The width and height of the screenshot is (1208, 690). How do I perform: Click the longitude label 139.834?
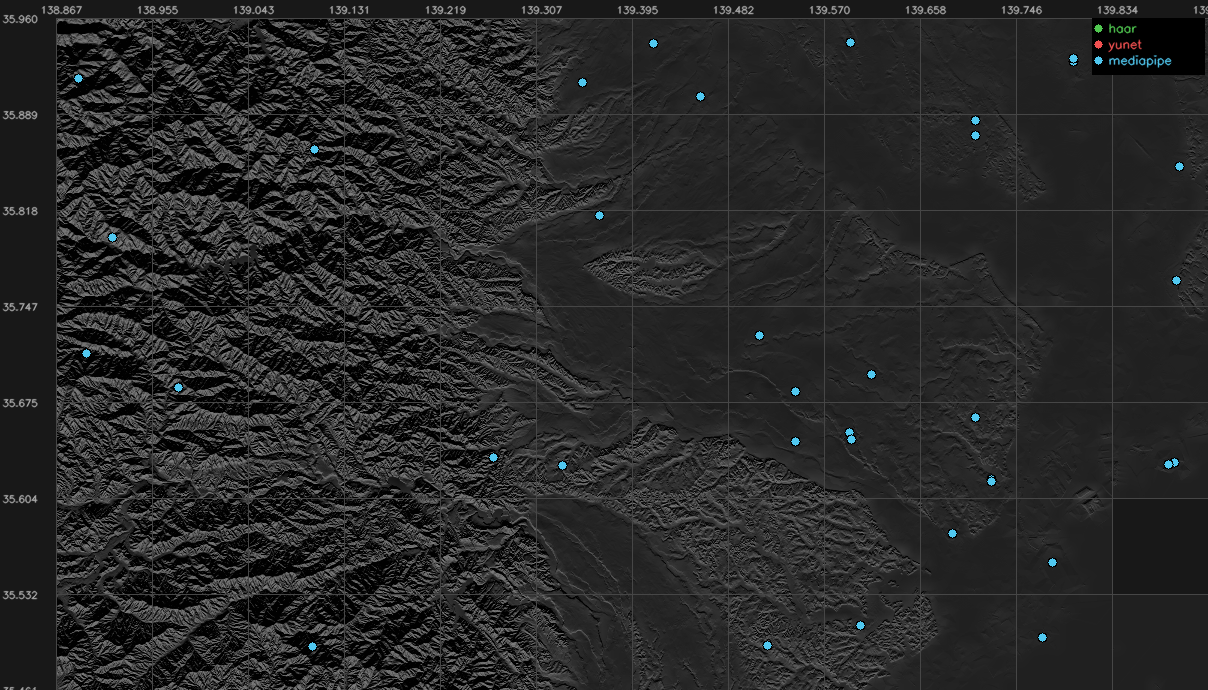pyautogui.click(x=1119, y=10)
